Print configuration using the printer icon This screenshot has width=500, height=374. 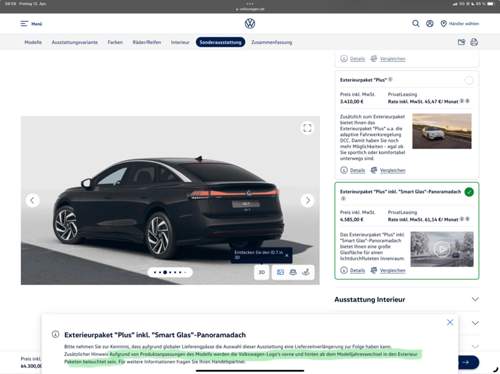click(474, 42)
